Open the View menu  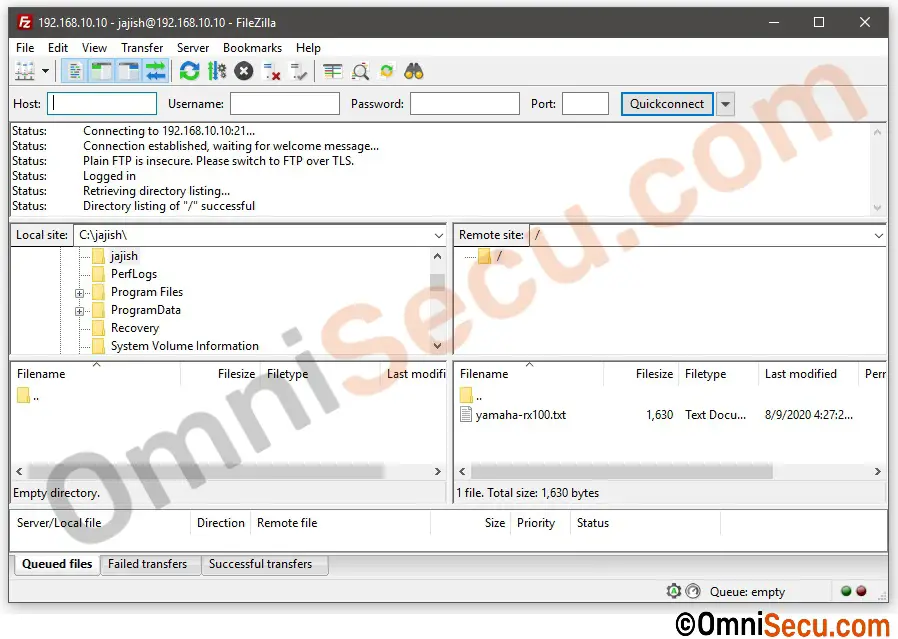[x=94, y=48]
